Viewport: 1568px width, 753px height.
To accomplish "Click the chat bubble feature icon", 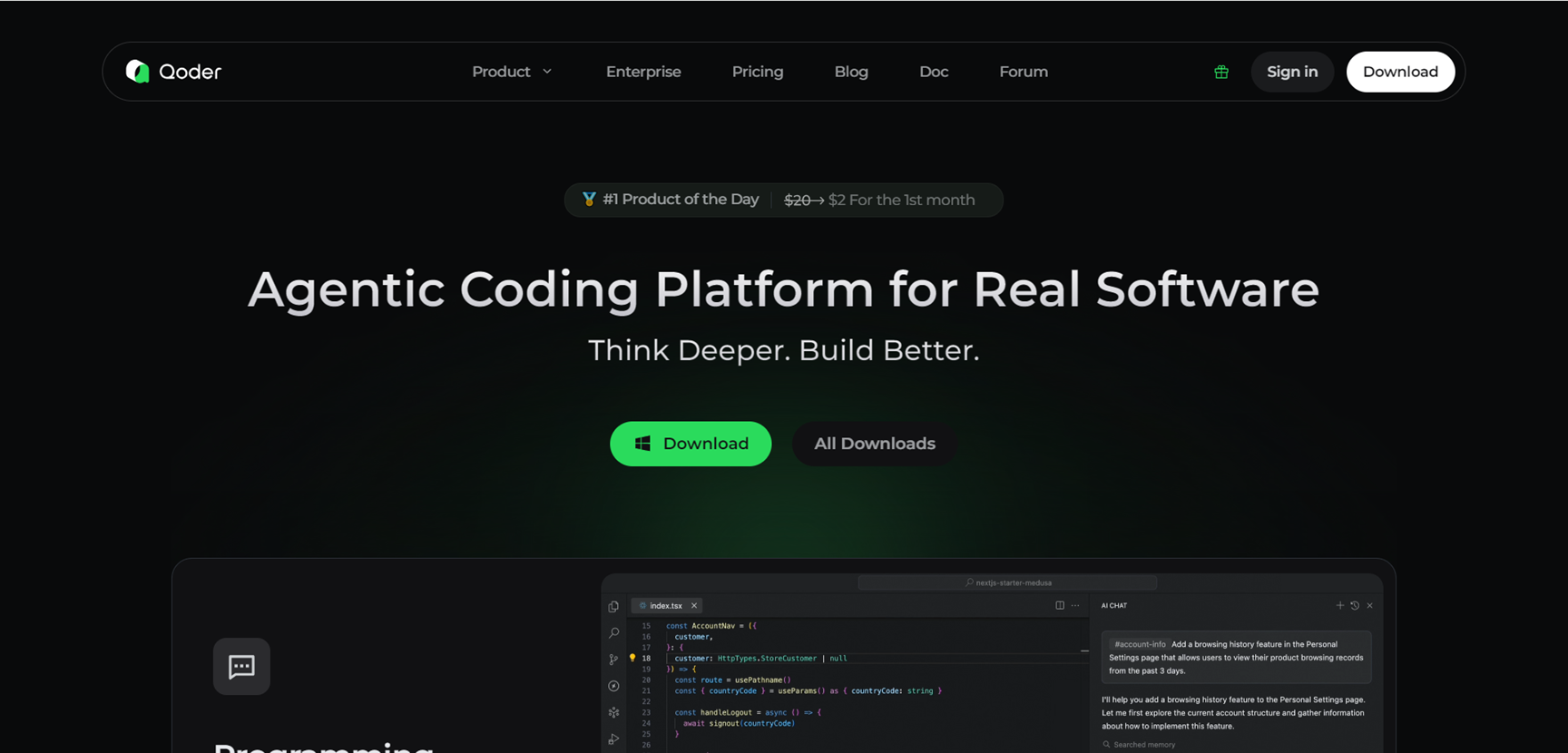I will pos(241,667).
